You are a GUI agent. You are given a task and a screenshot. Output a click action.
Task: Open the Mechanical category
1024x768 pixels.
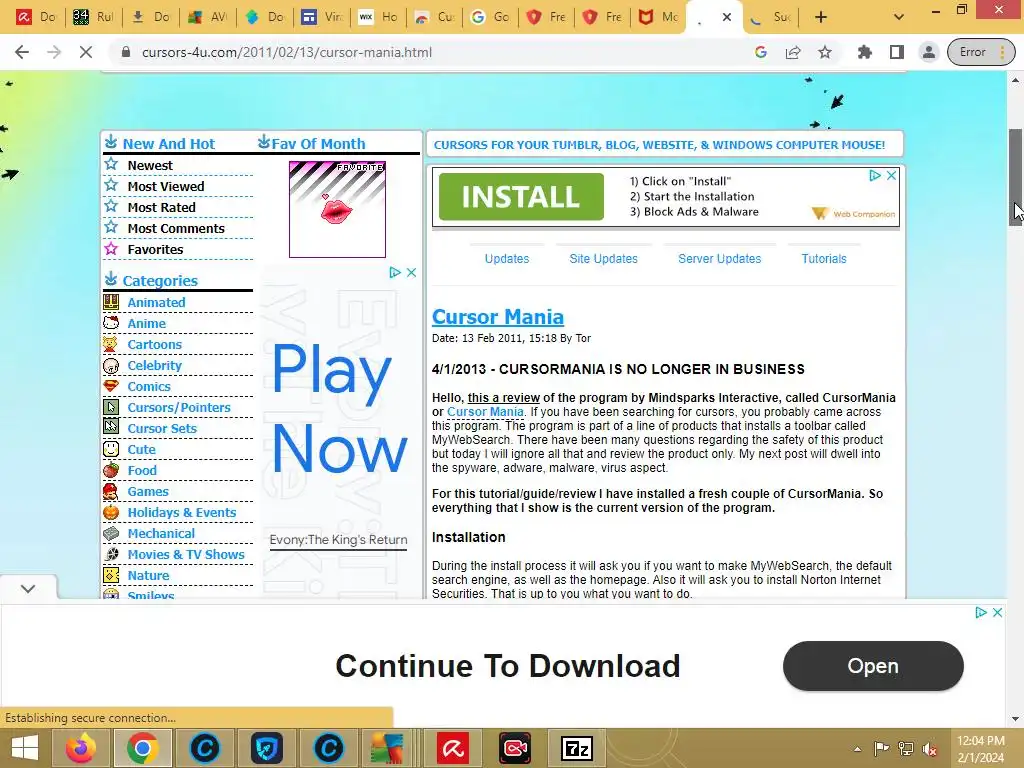161,534
